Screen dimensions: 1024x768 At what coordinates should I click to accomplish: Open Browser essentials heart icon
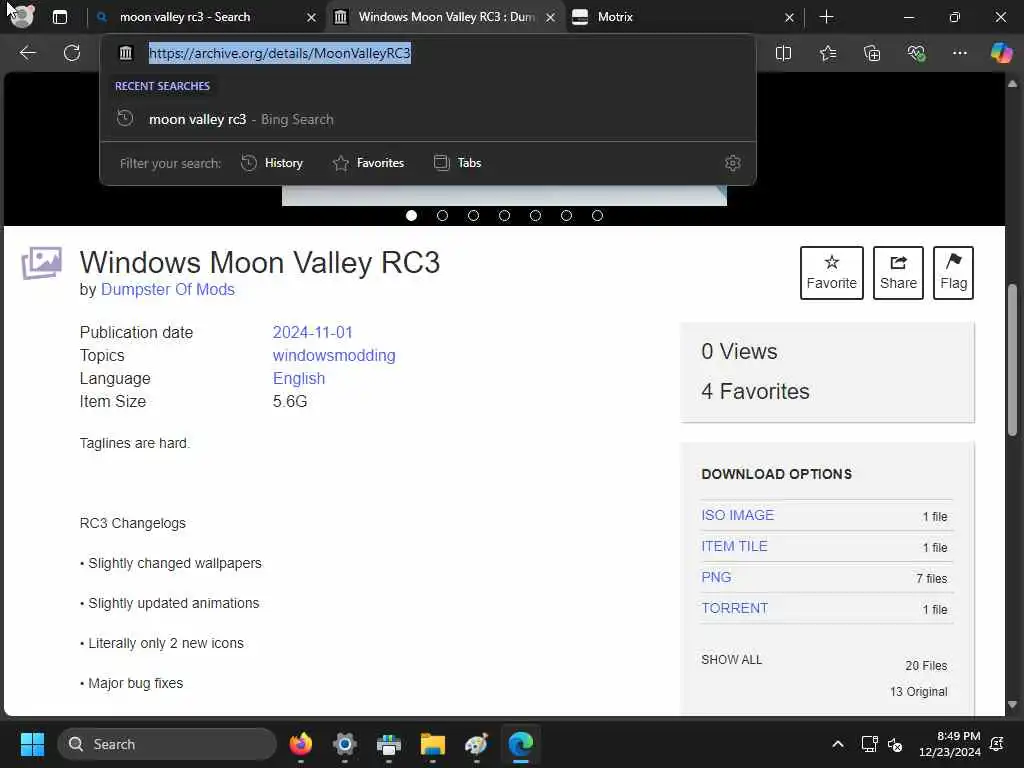tap(916, 53)
